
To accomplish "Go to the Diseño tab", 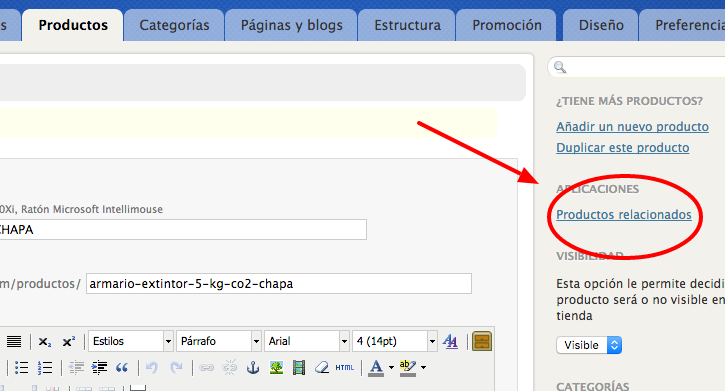I will [x=601, y=25].
